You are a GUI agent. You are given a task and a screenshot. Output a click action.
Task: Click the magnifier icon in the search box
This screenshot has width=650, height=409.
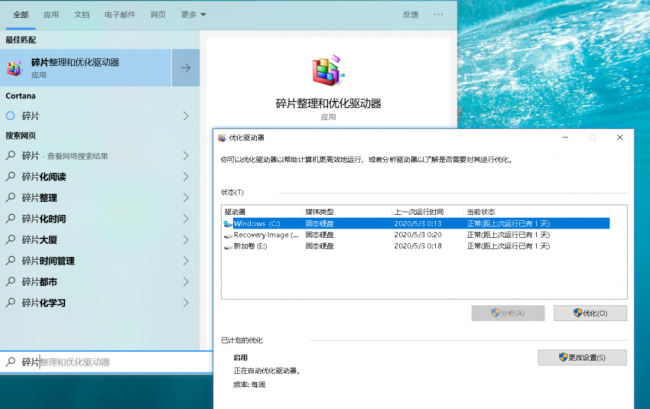click(10, 362)
